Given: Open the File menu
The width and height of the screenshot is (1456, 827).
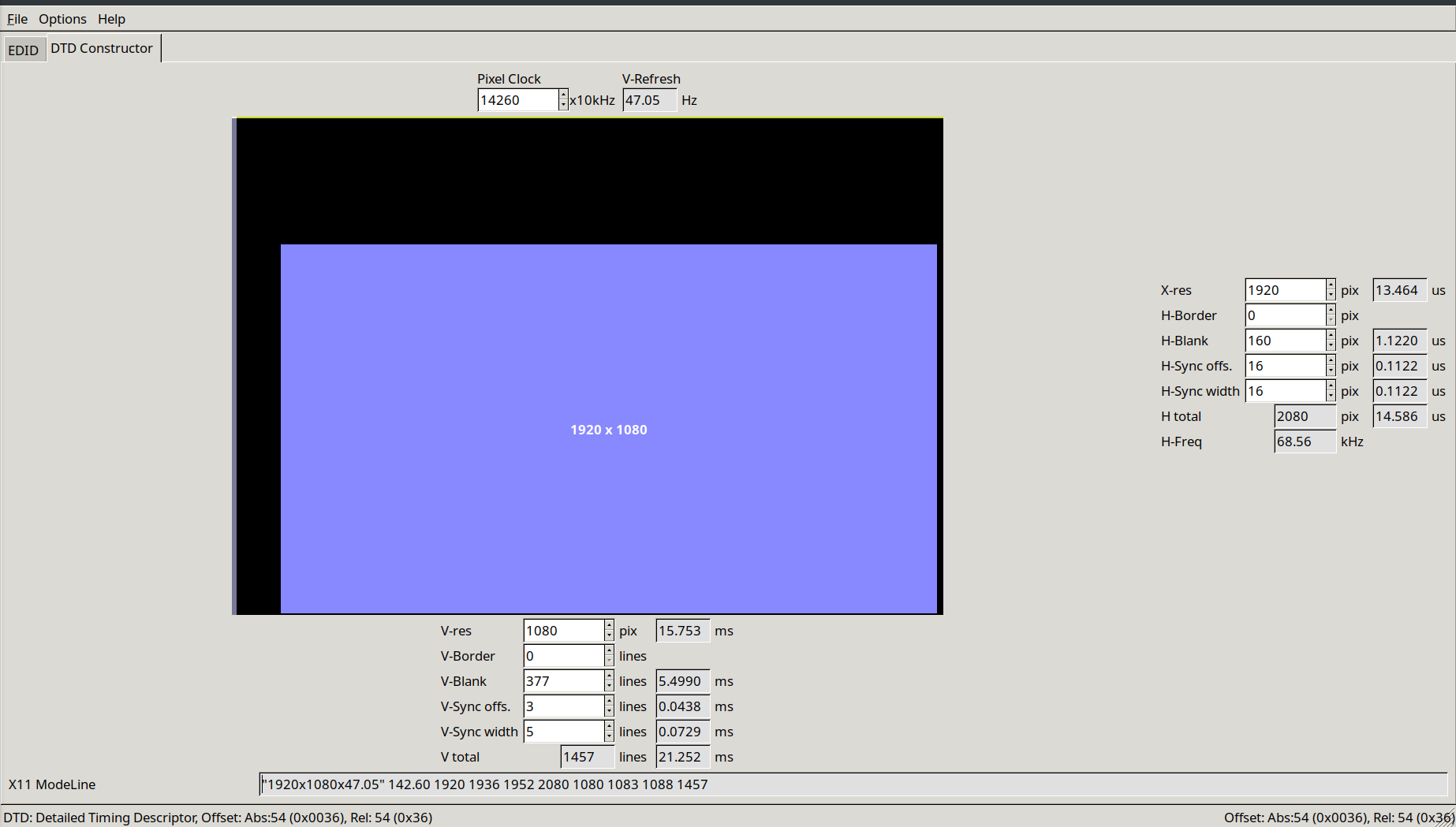Looking at the screenshot, I should (x=17, y=19).
